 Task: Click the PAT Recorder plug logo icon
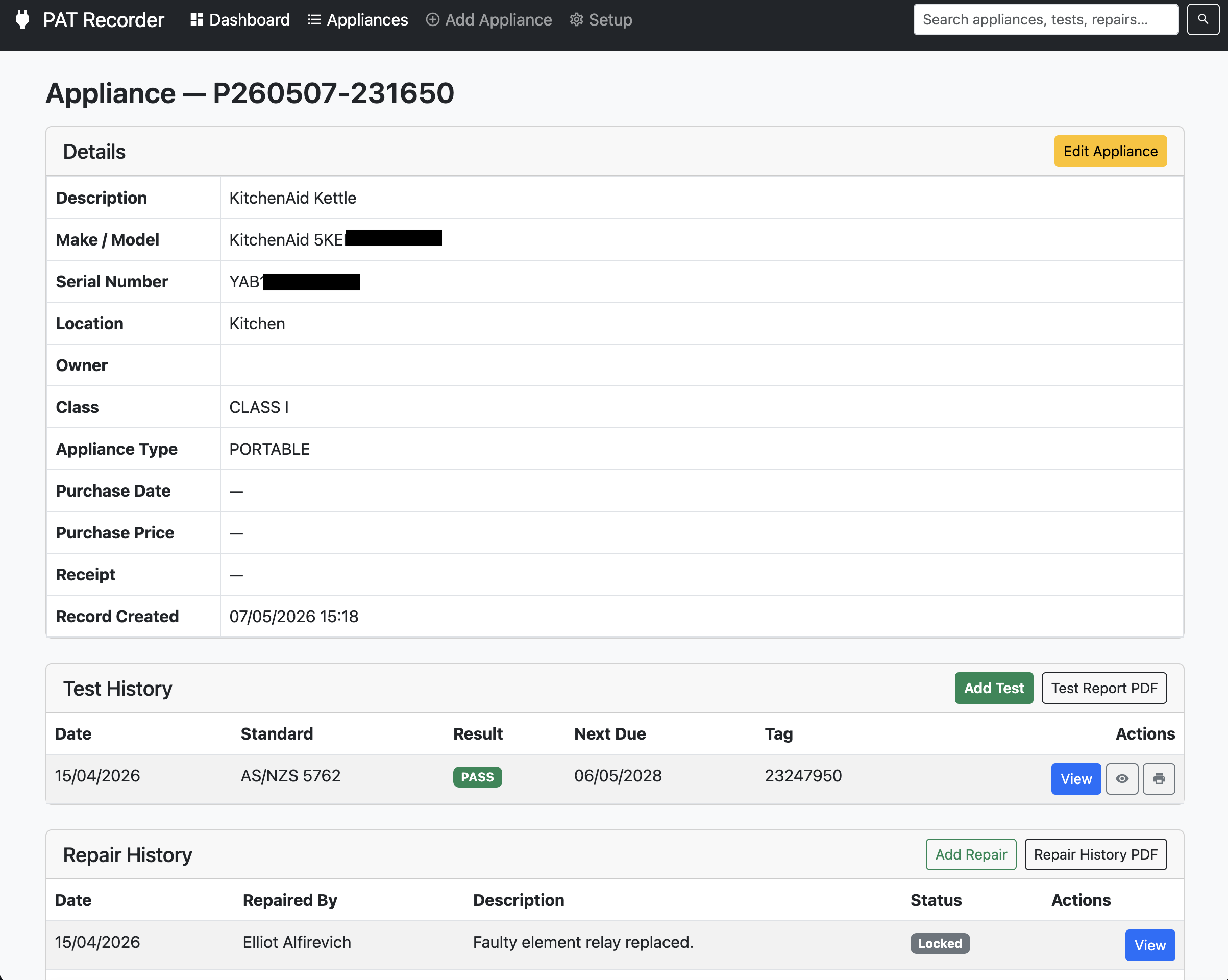click(x=22, y=19)
